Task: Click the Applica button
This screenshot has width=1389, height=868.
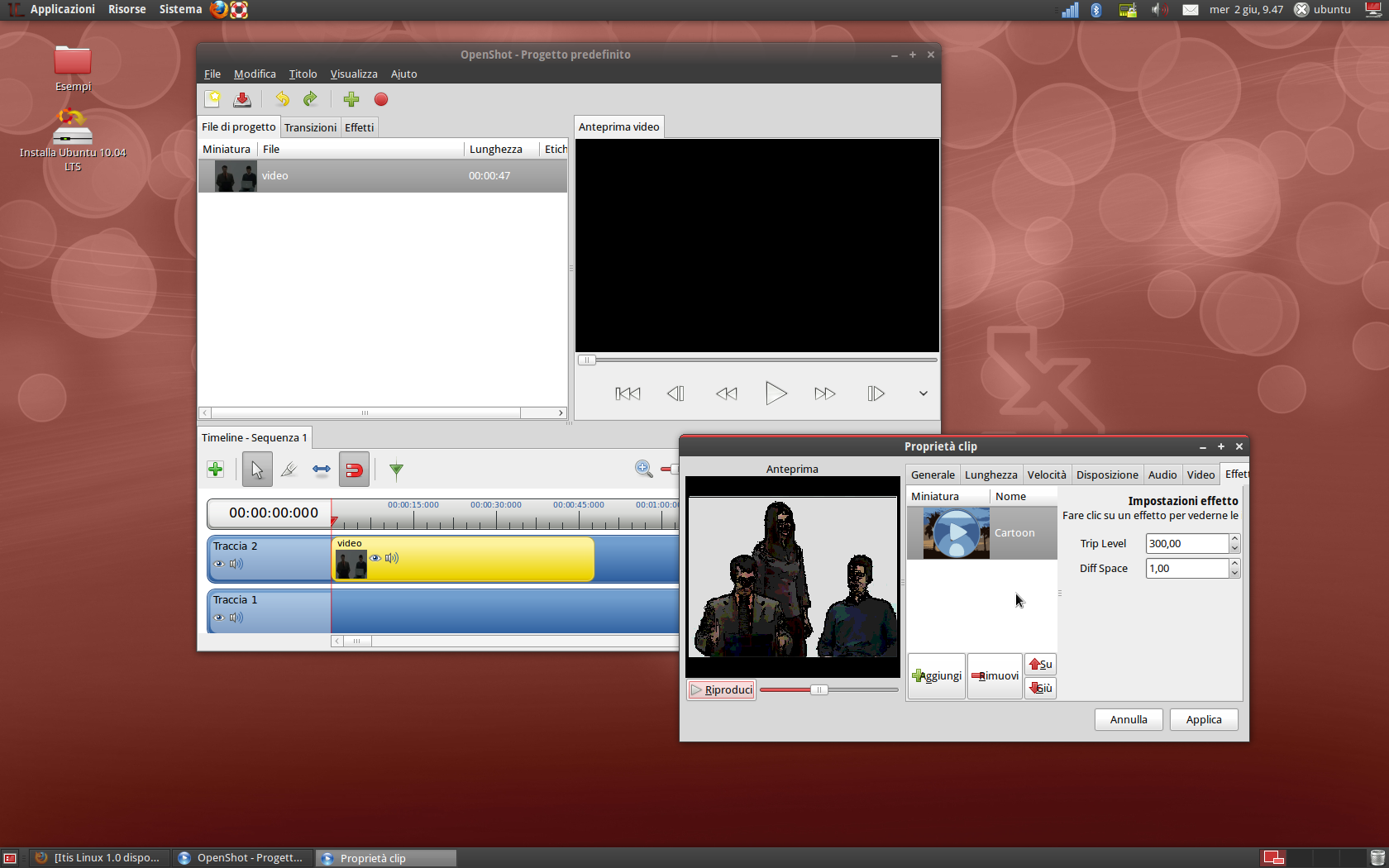Action: coord(1204,719)
